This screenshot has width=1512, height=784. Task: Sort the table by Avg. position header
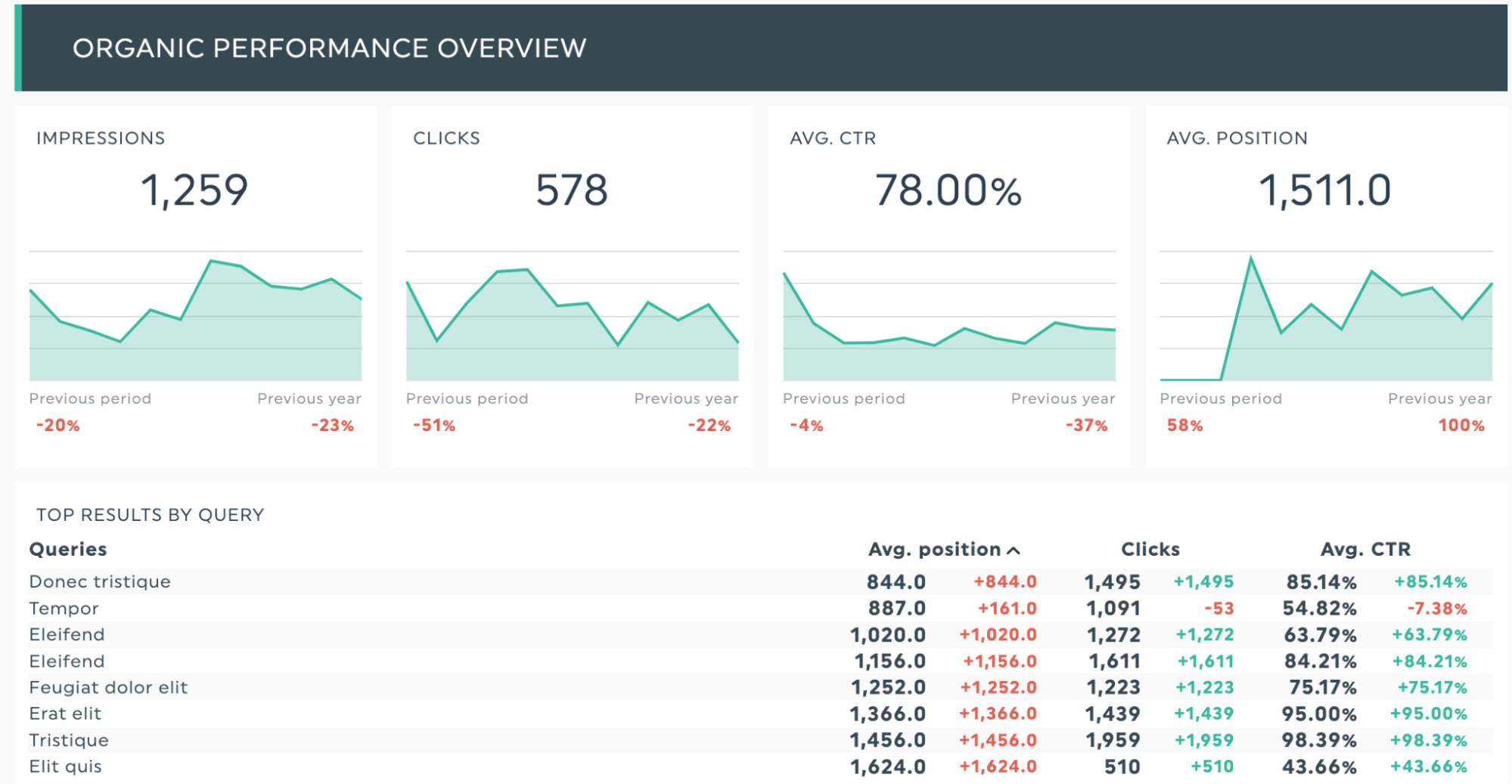933,550
